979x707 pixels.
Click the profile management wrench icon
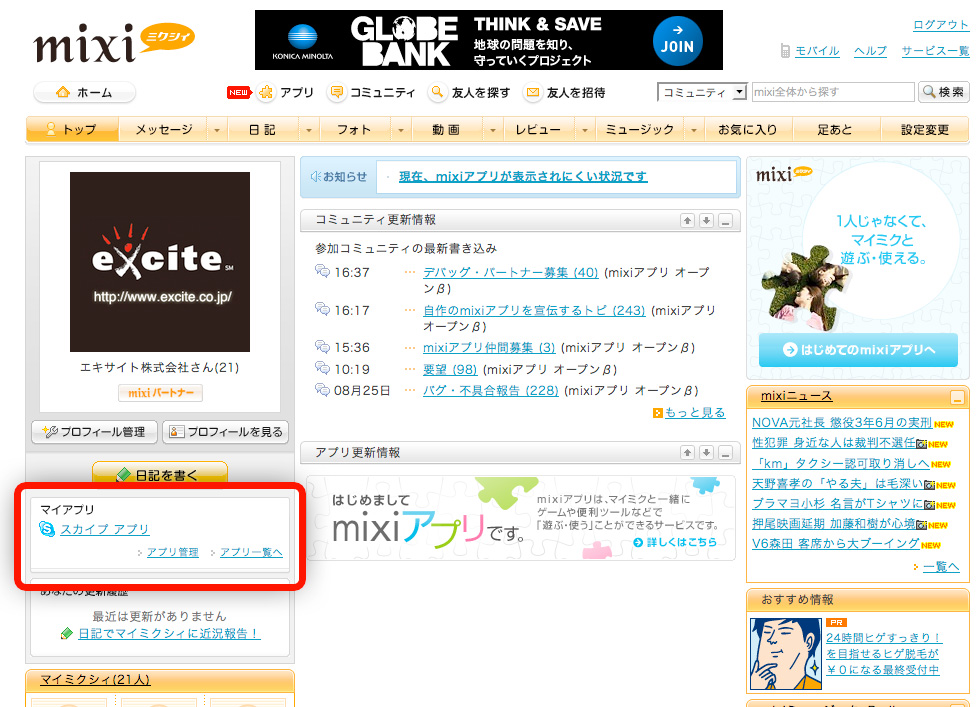coord(50,432)
